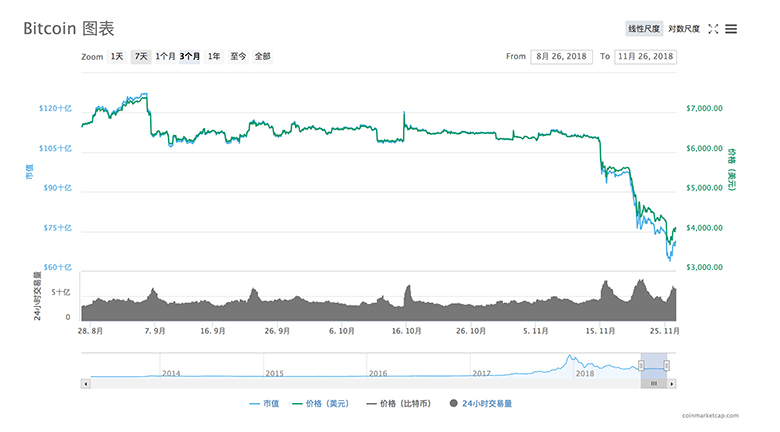780x432 pixels.
Task: Switch to 对数尺度 log scale
Action: (x=684, y=29)
